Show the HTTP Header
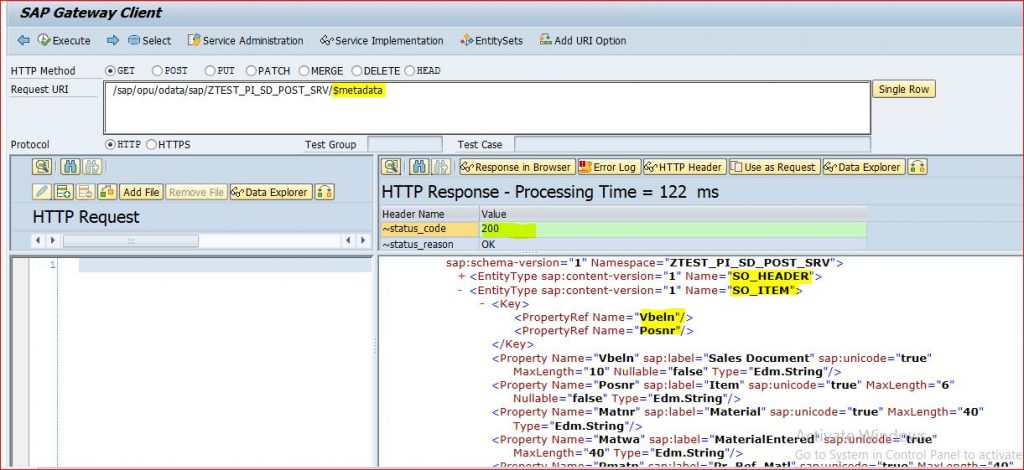Screen dimensions: 1024x470 click(684, 167)
